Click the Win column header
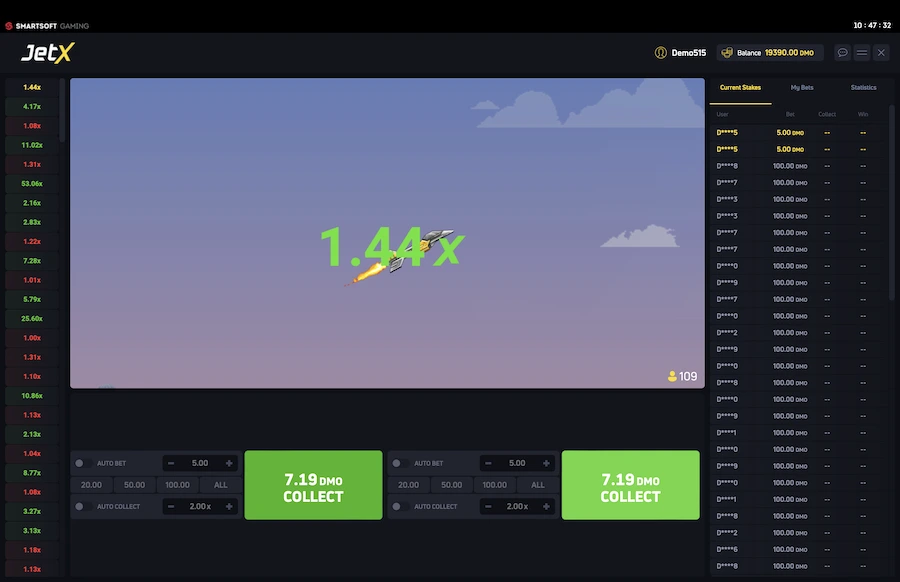 863,114
